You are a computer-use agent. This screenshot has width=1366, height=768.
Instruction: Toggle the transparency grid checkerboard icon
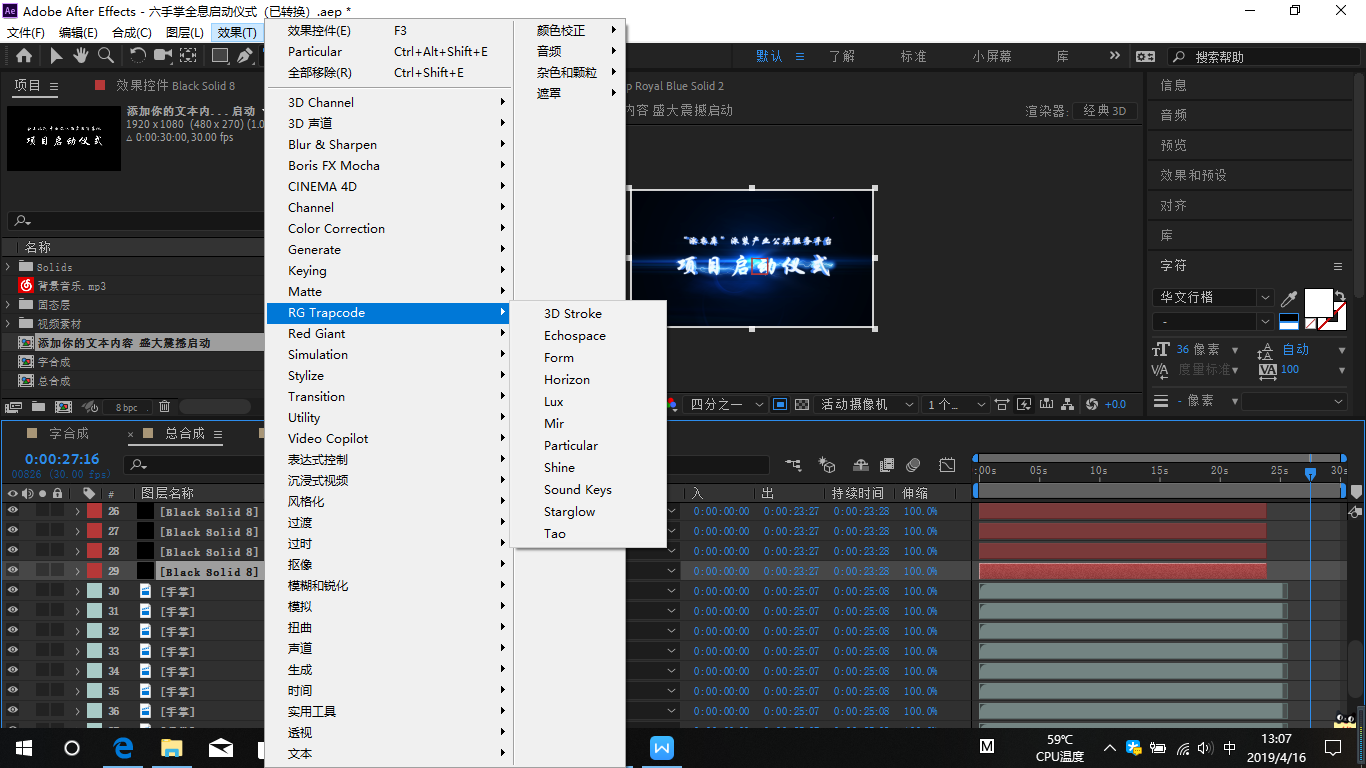pos(802,404)
